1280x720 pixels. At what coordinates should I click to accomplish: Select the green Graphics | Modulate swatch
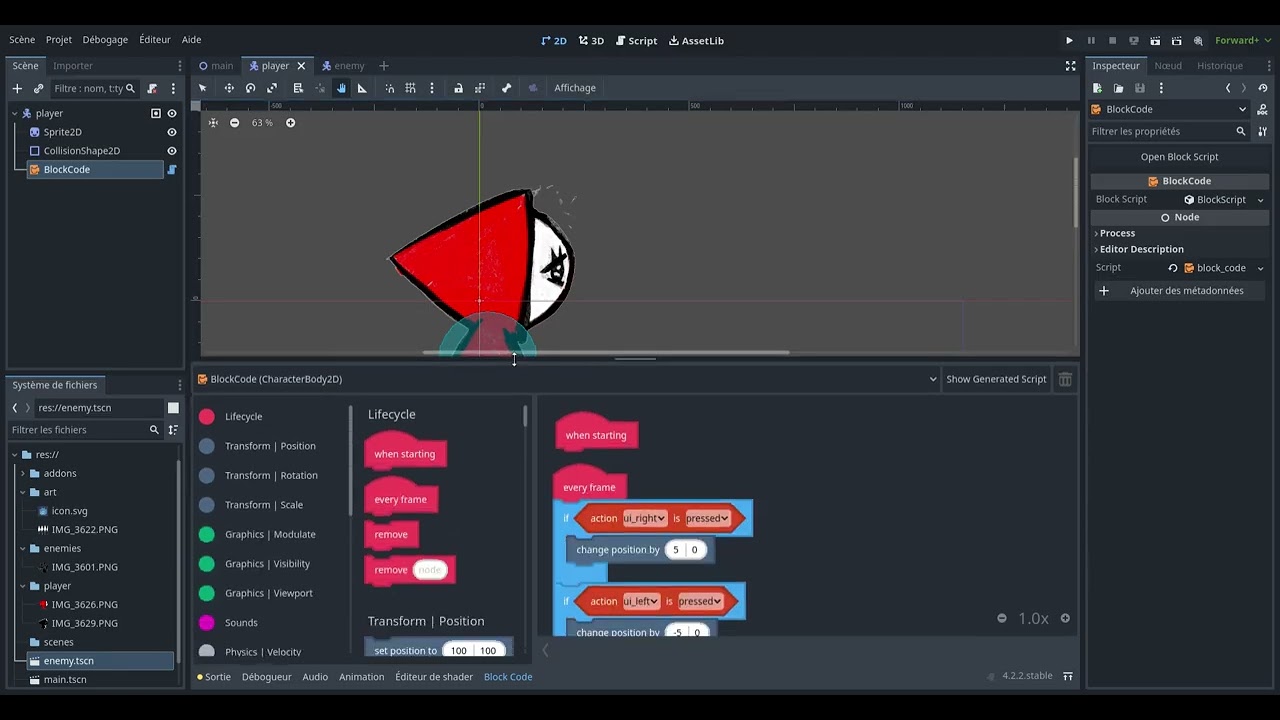[207, 535]
